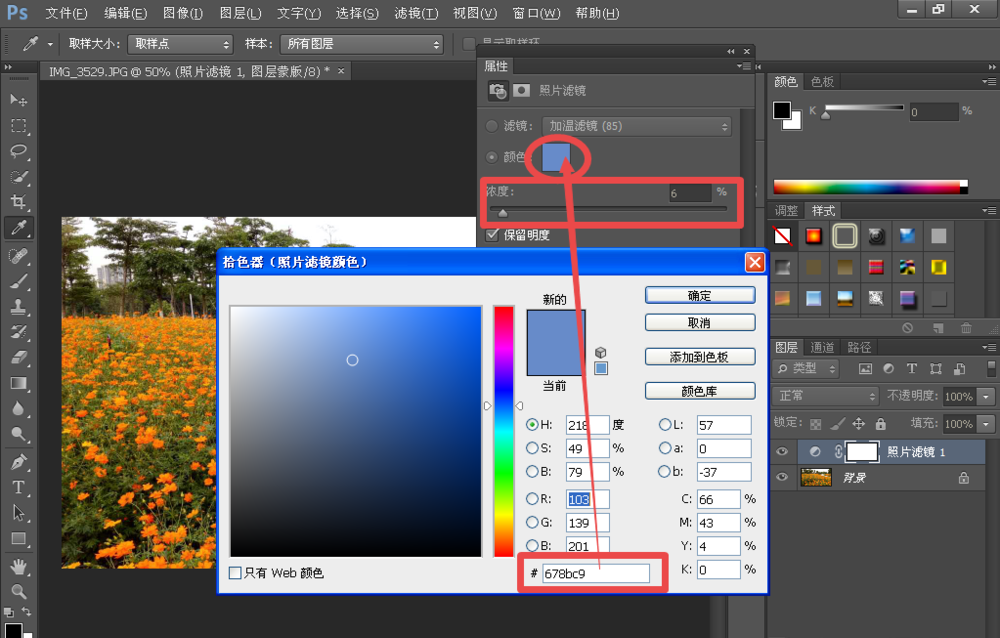Screen dimensions: 1000x638
Task: Hide the 照片滤镜 1 layer
Action: [783, 451]
